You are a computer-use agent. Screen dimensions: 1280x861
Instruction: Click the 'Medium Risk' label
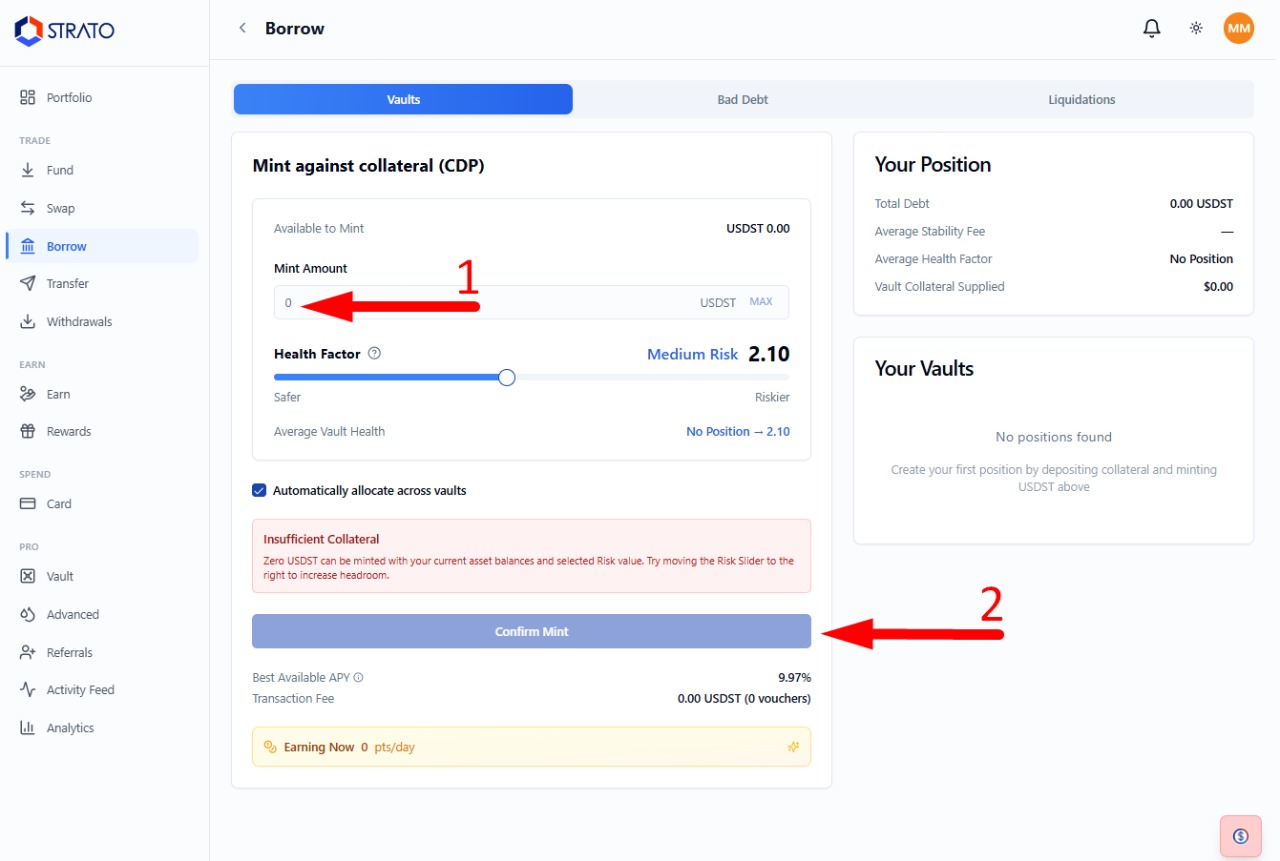tap(692, 354)
